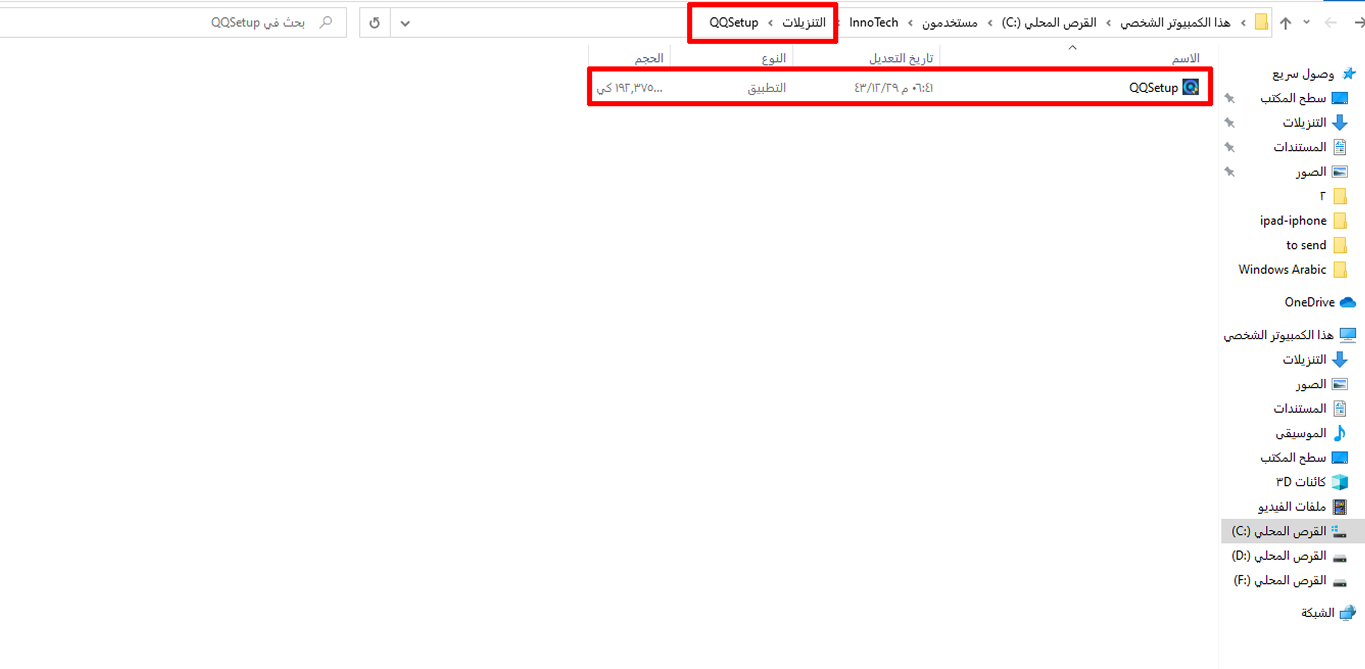Image resolution: width=1365 pixels, height=669 pixels.
Task: Open ملفات الفيديو videos folder
Action: pyautogui.click(x=1302, y=507)
